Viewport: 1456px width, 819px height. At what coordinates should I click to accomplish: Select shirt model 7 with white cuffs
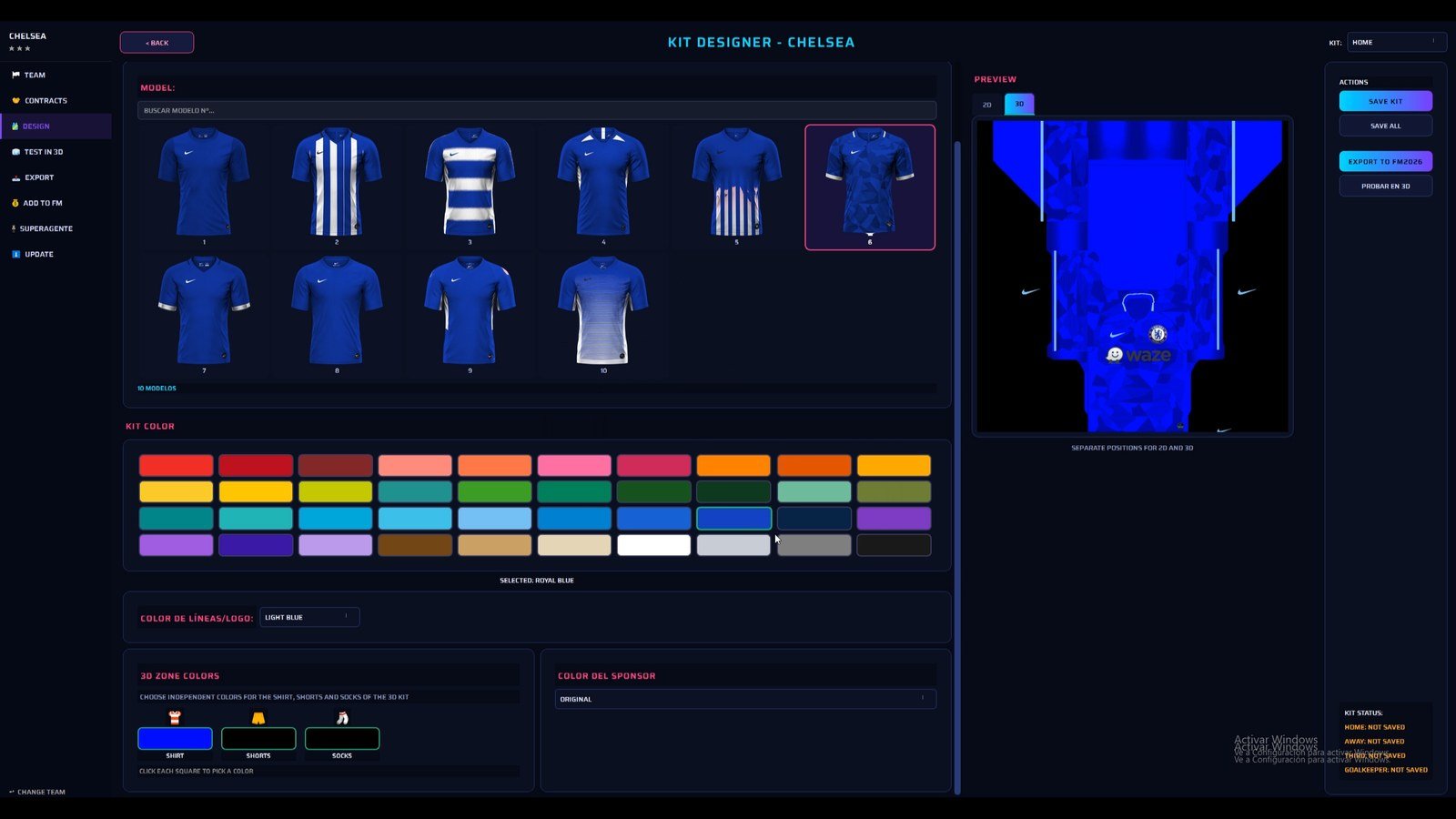[204, 315]
